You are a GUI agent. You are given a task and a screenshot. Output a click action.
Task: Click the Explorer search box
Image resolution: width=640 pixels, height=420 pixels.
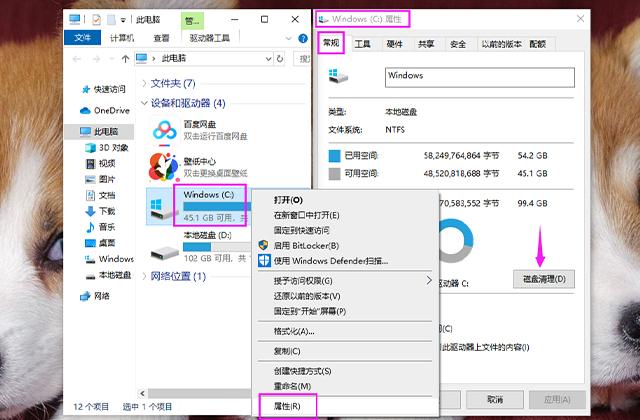[302, 59]
